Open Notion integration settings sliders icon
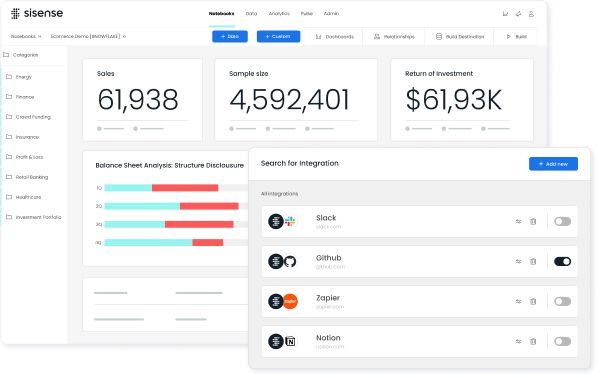The width and height of the screenshot is (601, 378). [x=518, y=341]
